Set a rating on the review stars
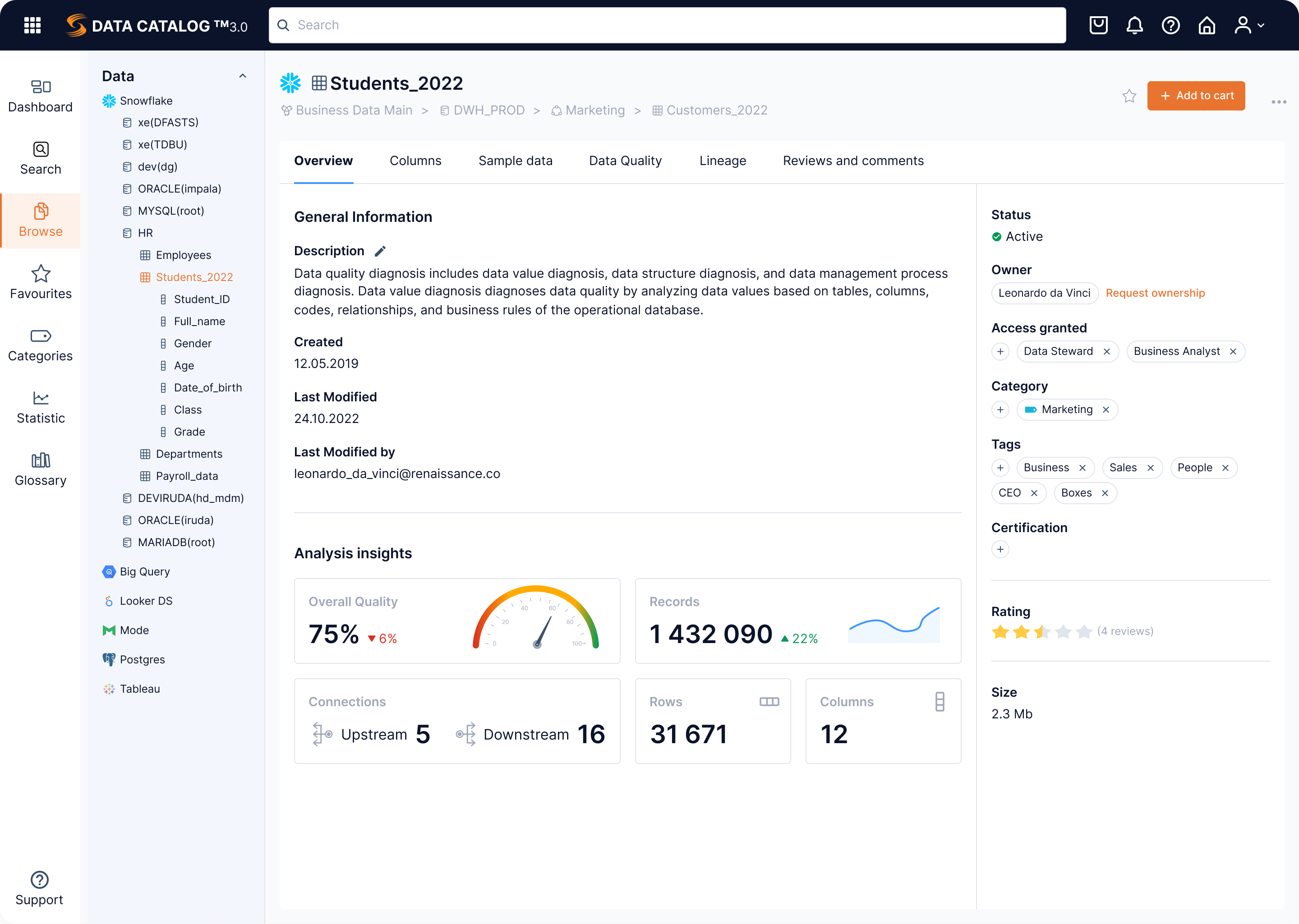 pyautogui.click(x=1041, y=631)
